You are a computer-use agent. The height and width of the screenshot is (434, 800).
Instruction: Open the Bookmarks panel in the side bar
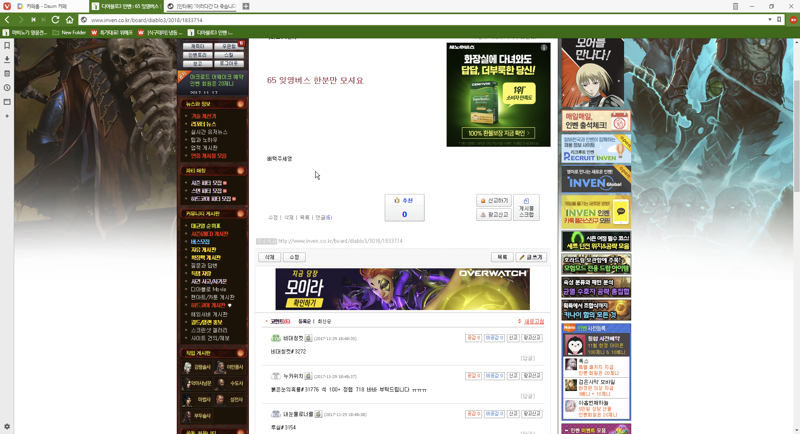(7, 45)
